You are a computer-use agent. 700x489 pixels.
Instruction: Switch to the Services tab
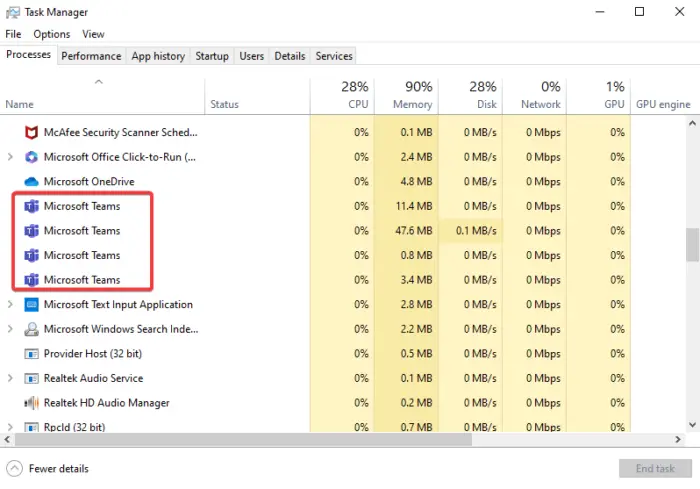[334, 56]
